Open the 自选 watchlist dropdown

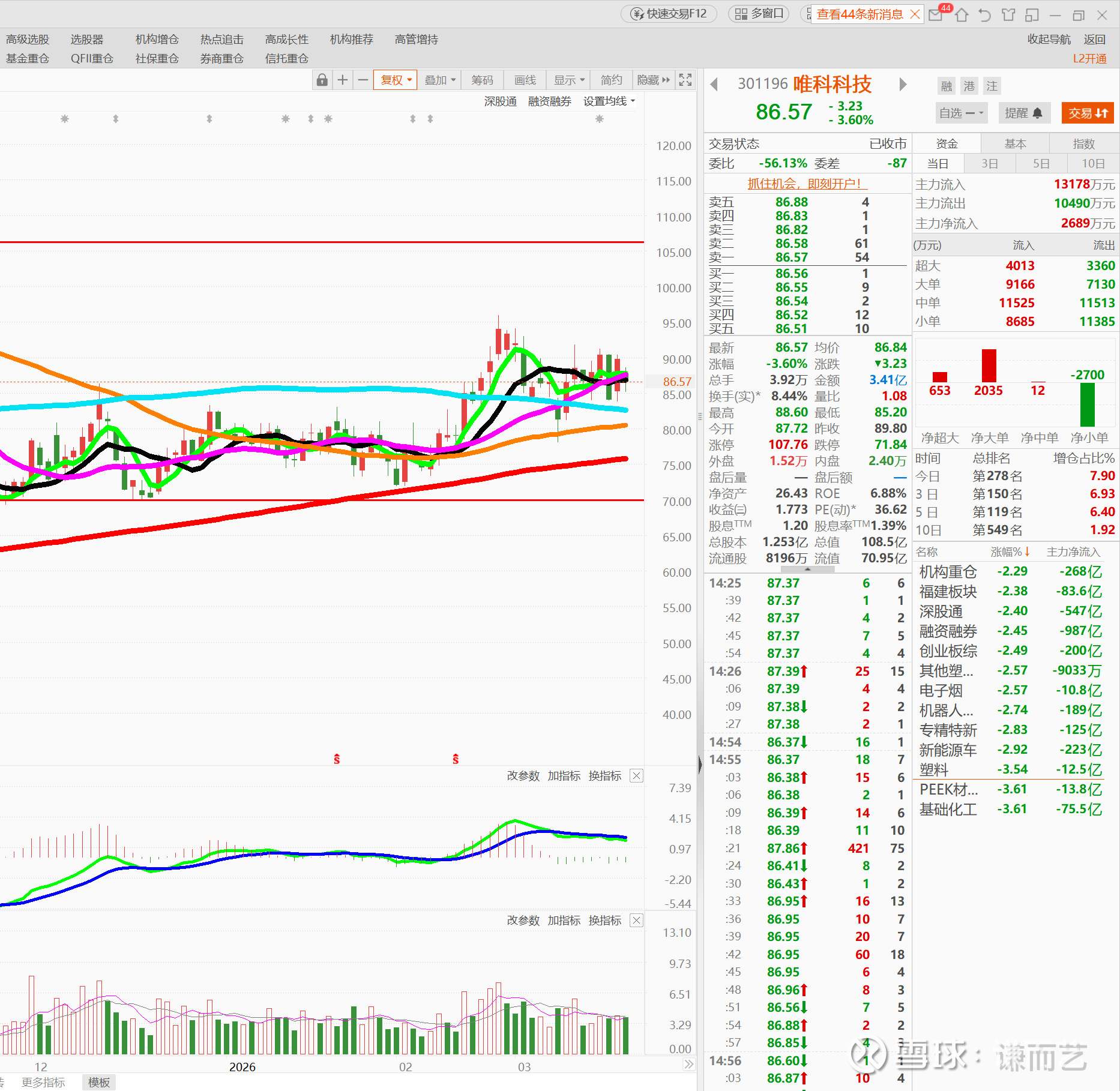pyautogui.click(x=961, y=113)
